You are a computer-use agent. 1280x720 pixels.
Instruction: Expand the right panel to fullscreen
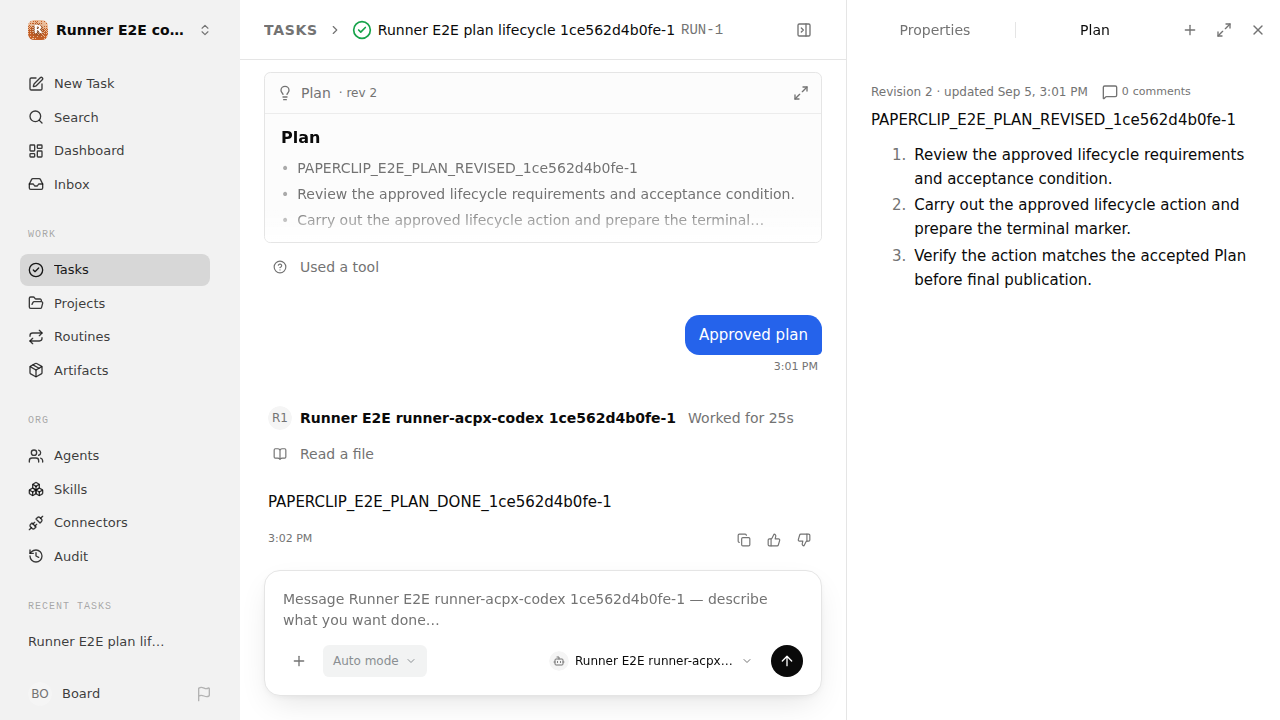1224,30
